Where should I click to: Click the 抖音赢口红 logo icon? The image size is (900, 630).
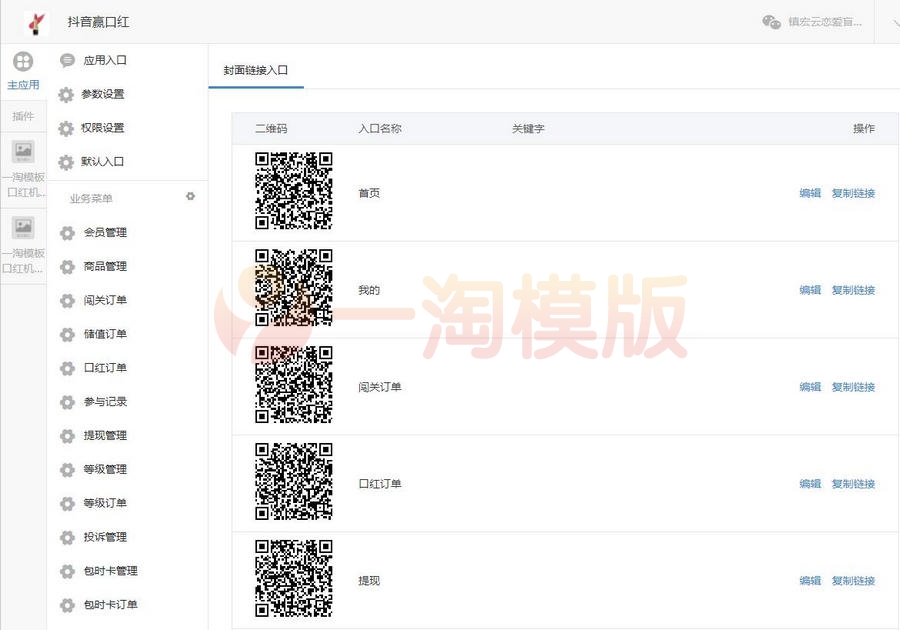36,21
